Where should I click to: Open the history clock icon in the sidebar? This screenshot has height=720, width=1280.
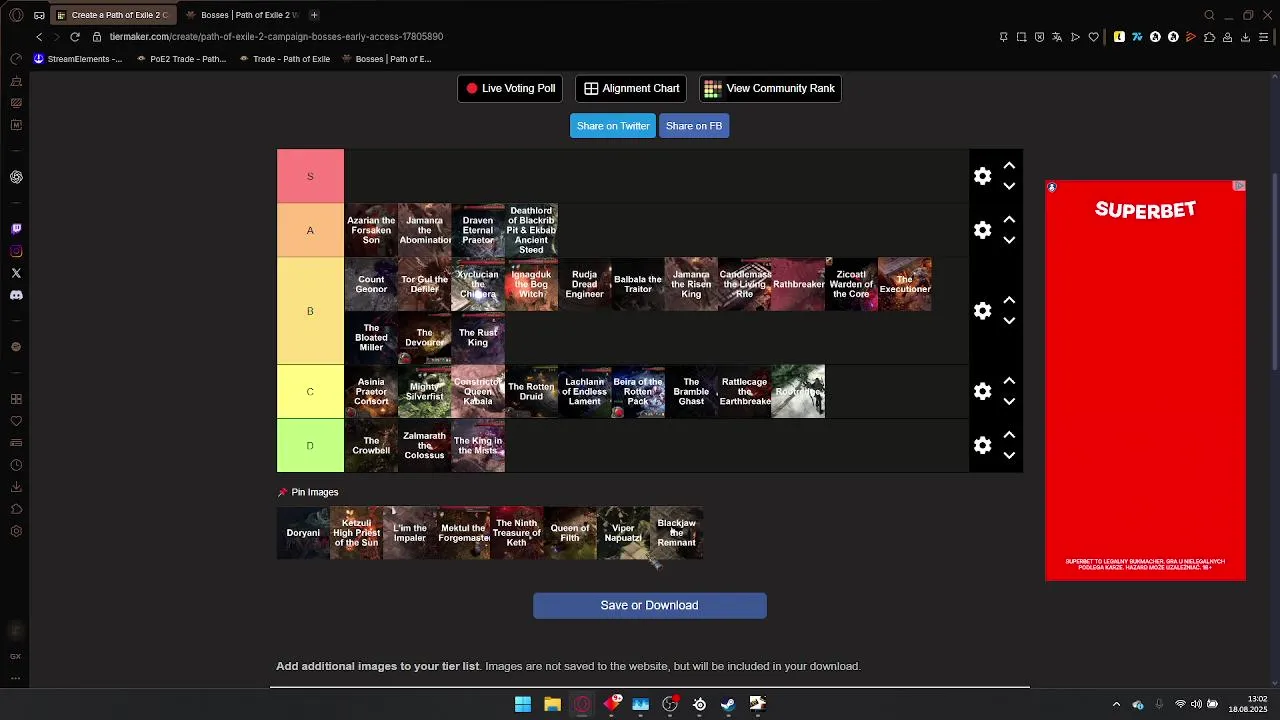[x=16, y=465]
